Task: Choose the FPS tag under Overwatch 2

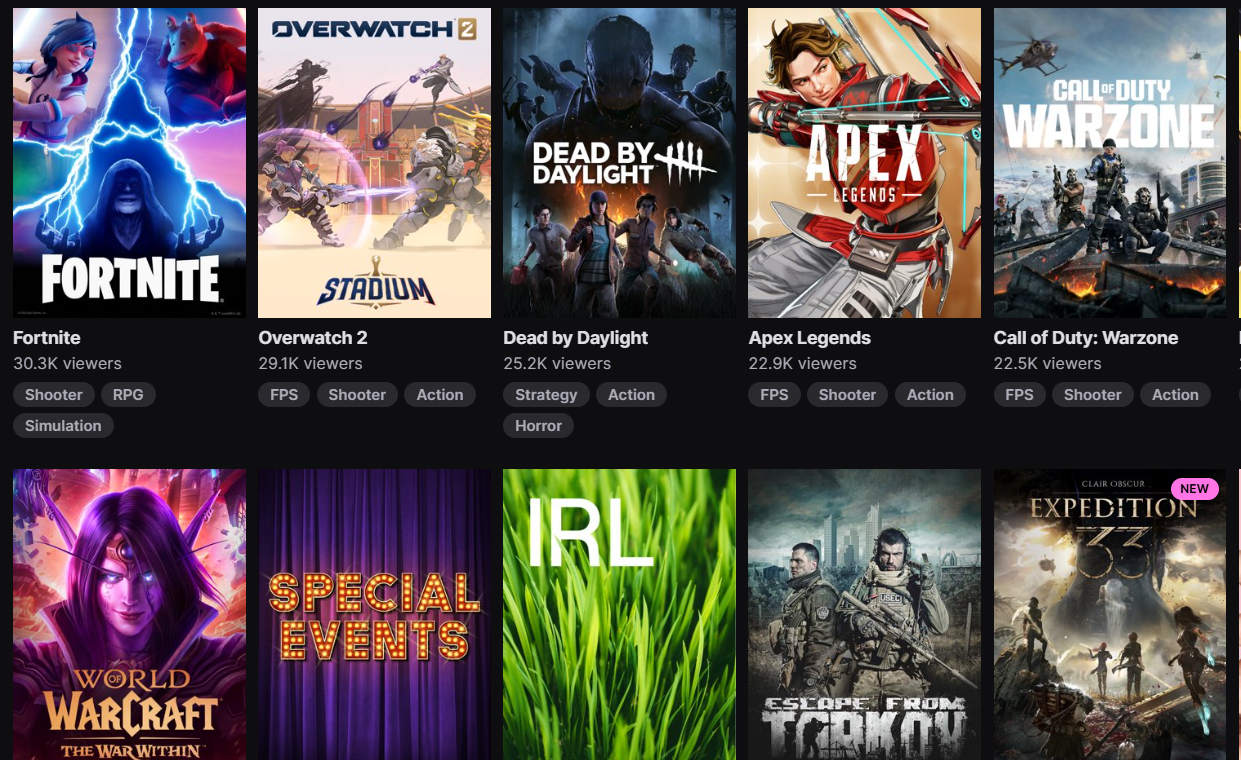Action: click(x=284, y=395)
